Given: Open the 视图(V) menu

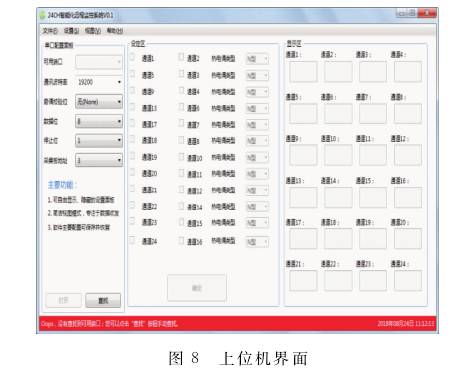Looking at the screenshot, I should [93, 31].
